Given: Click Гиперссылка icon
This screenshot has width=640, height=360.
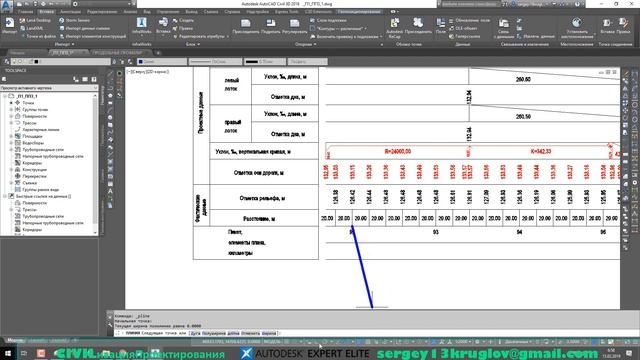Looking at the screenshot, I should (451, 36).
